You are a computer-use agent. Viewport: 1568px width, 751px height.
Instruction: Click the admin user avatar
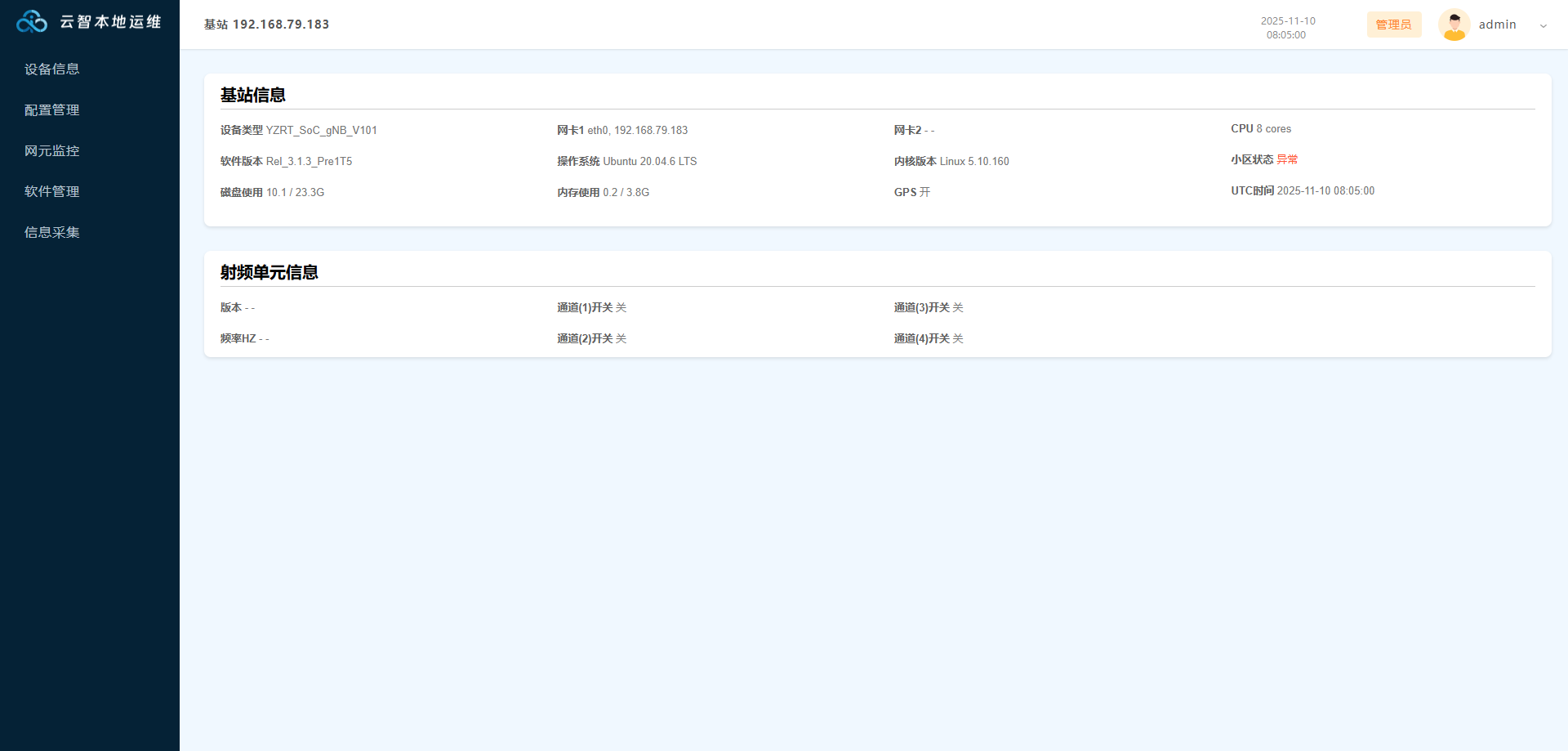click(x=1454, y=25)
